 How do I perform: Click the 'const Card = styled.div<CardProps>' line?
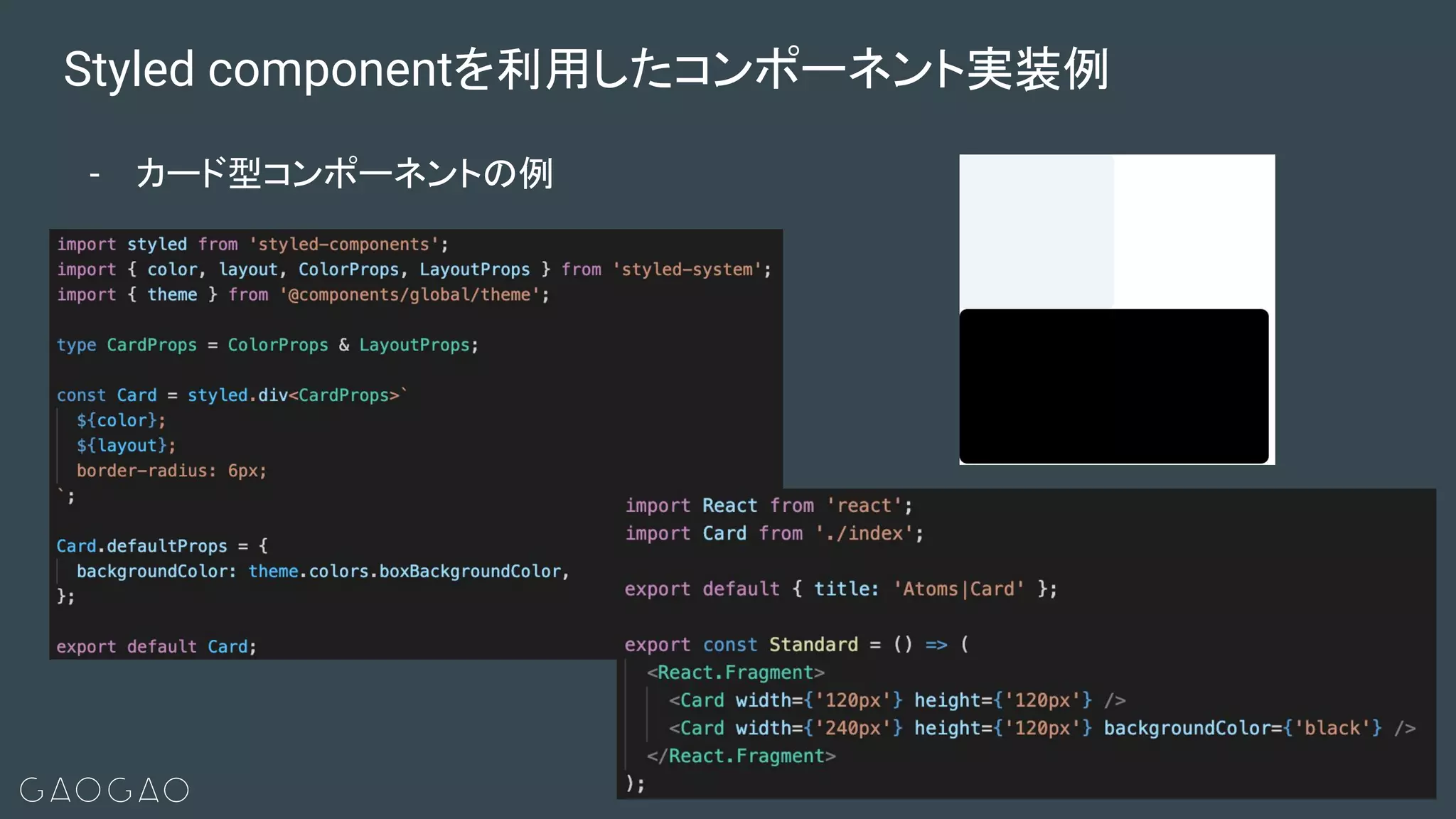pyautogui.click(x=232, y=395)
